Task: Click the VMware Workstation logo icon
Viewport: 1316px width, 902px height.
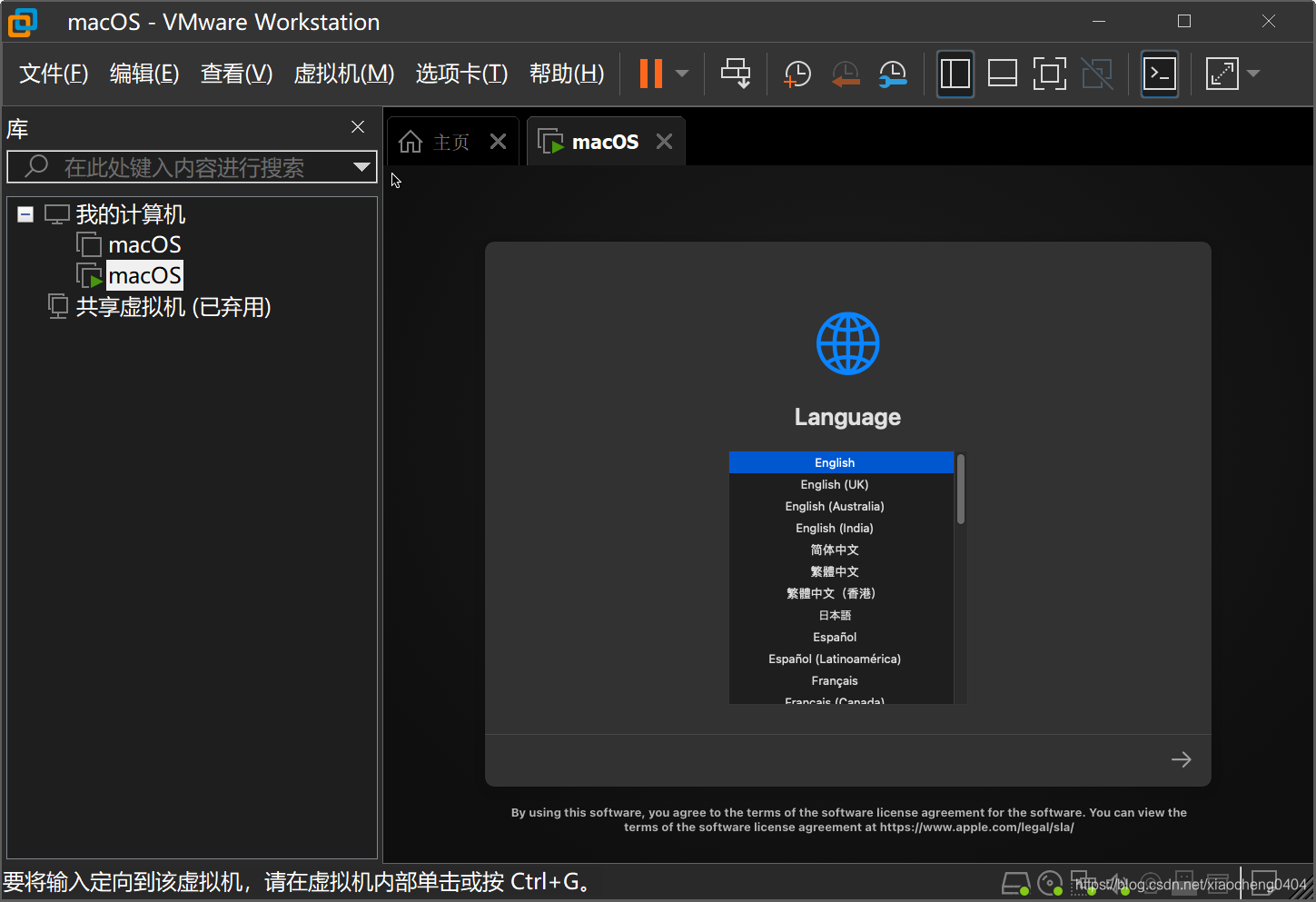Action: click(x=23, y=22)
